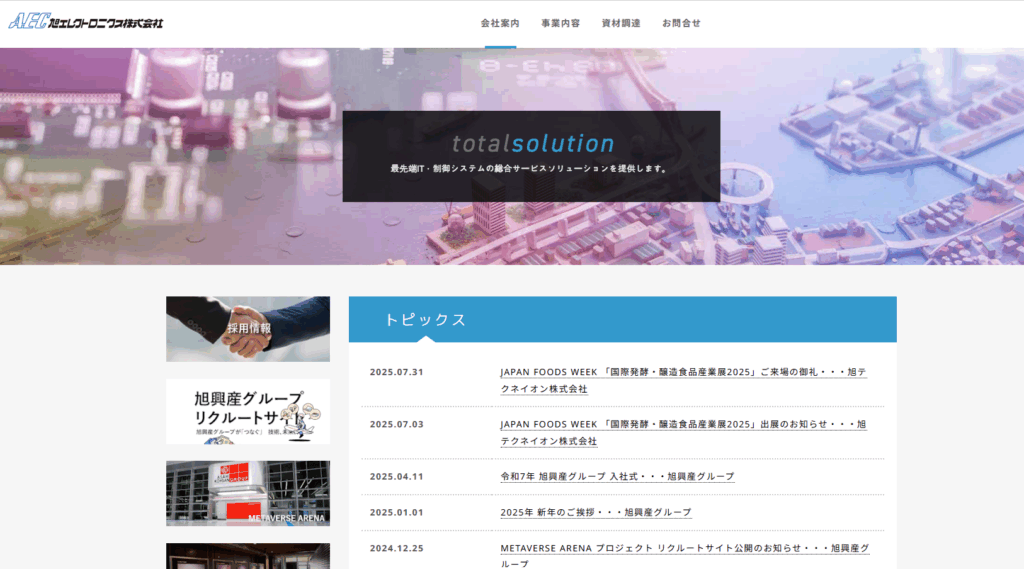Select 資材調達 in the top navigation
The width and height of the screenshot is (1024, 569).
pos(621,23)
